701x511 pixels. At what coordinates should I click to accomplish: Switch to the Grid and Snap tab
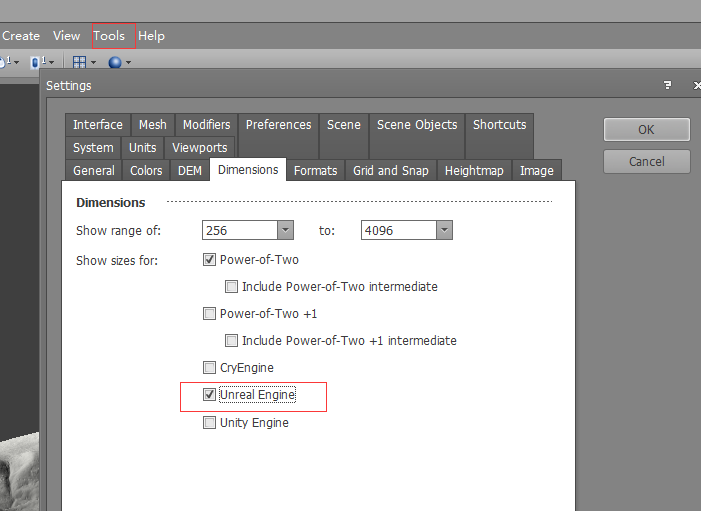pyautogui.click(x=391, y=171)
